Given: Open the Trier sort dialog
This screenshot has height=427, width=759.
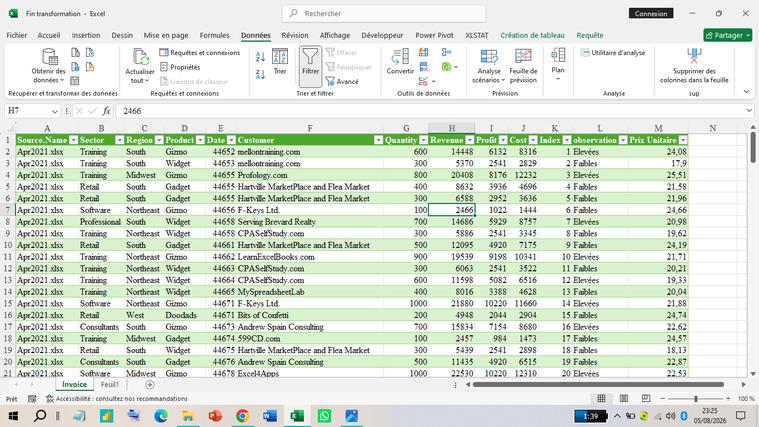Looking at the screenshot, I should [x=280, y=61].
